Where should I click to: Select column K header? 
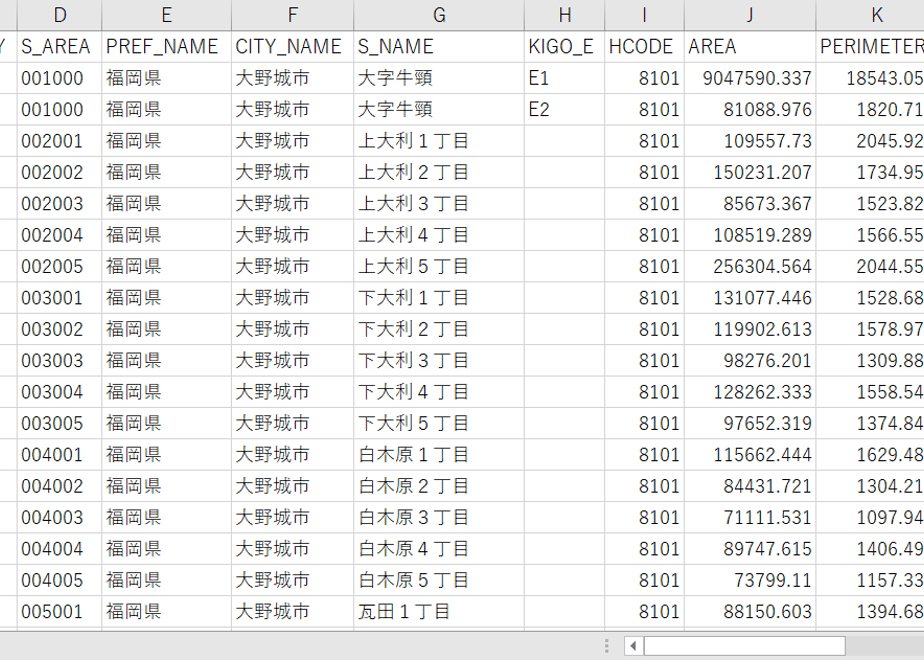pos(870,15)
